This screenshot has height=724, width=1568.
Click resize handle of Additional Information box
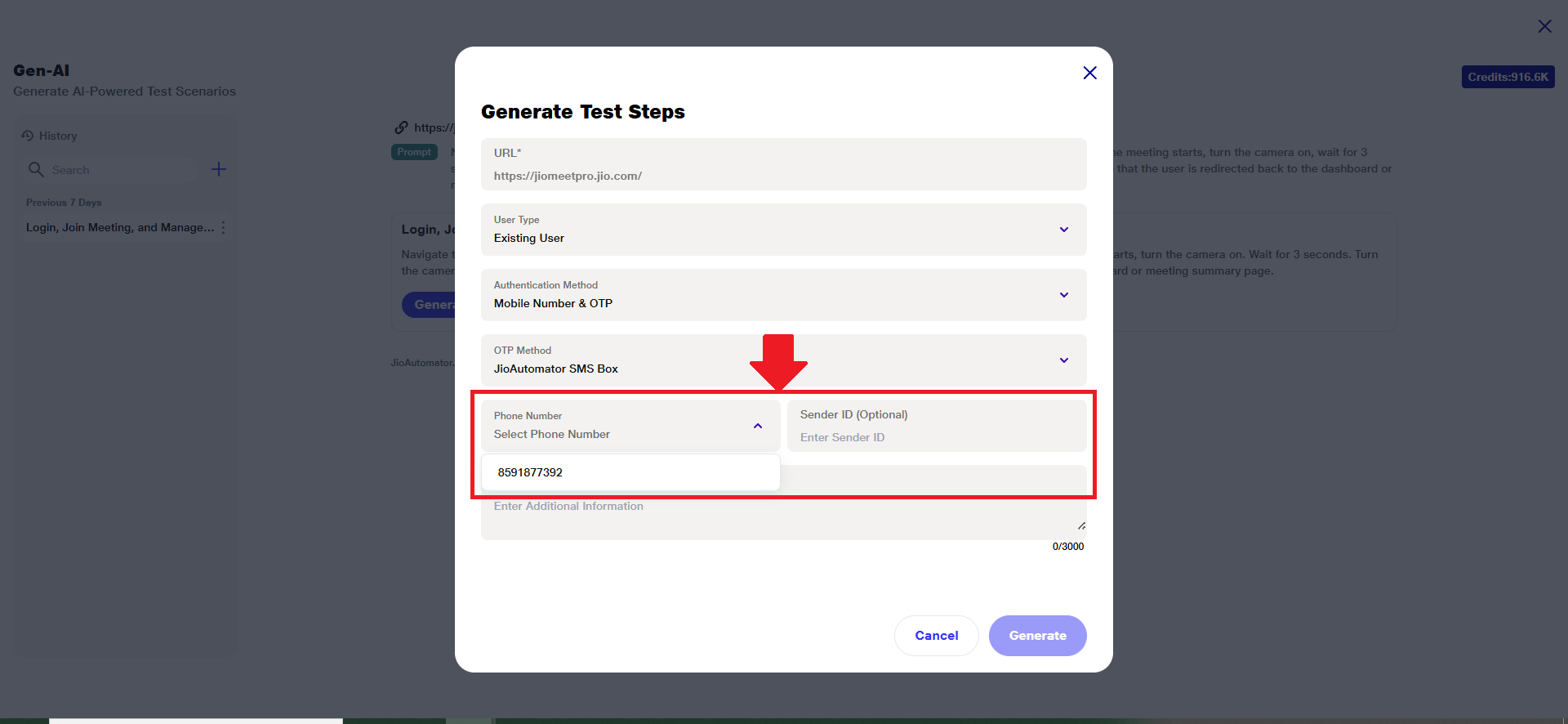(x=1081, y=525)
